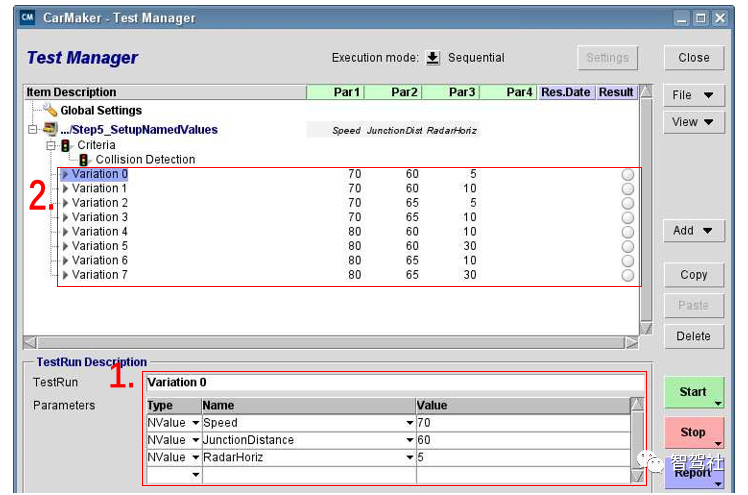
Task: Click the Speed value field showing 70
Action: coord(523,423)
